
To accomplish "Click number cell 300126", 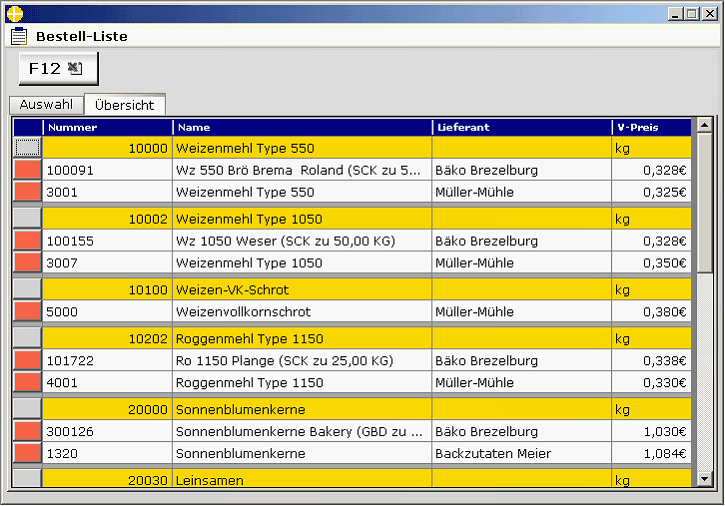I will 108,431.
